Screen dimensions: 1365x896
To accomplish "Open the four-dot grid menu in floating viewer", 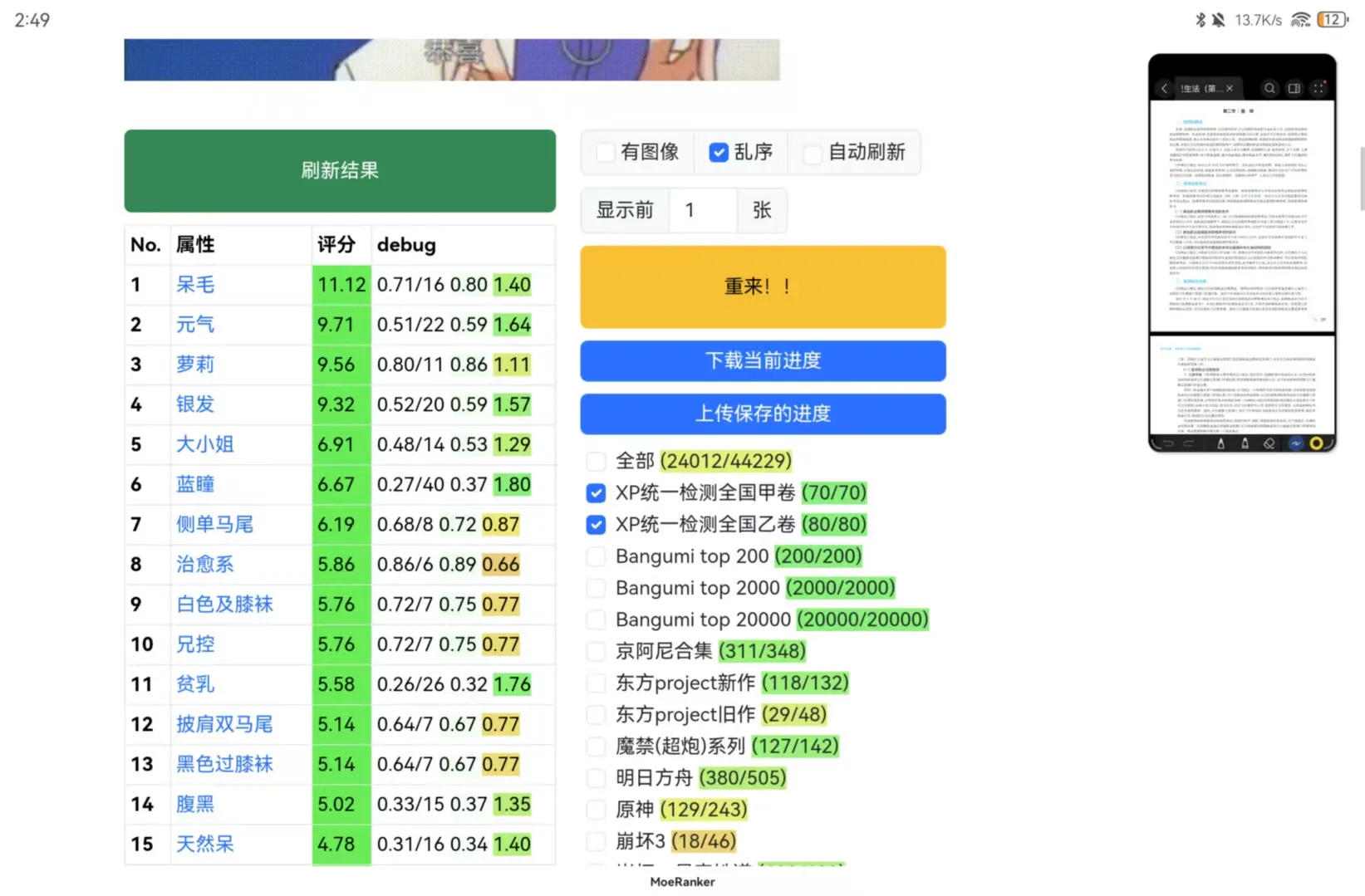I will click(x=1318, y=88).
